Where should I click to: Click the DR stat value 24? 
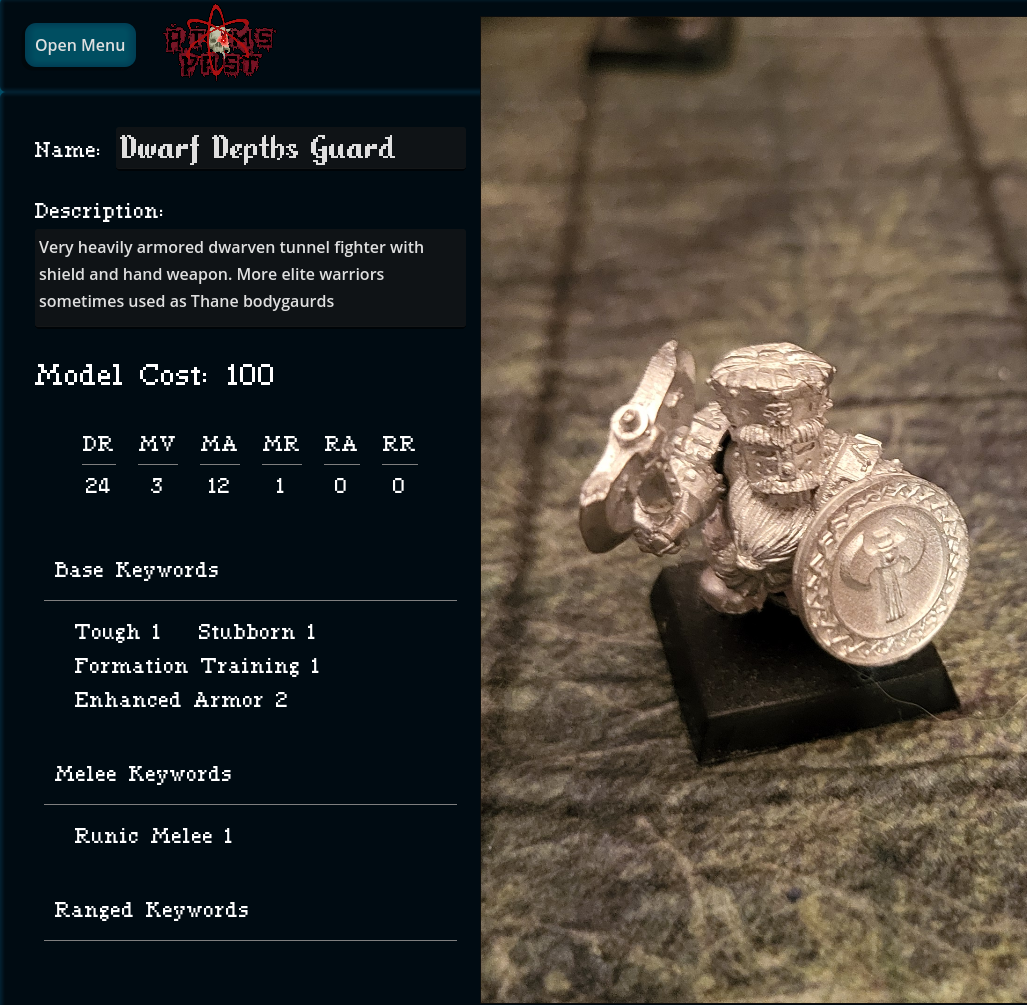(x=98, y=485)
